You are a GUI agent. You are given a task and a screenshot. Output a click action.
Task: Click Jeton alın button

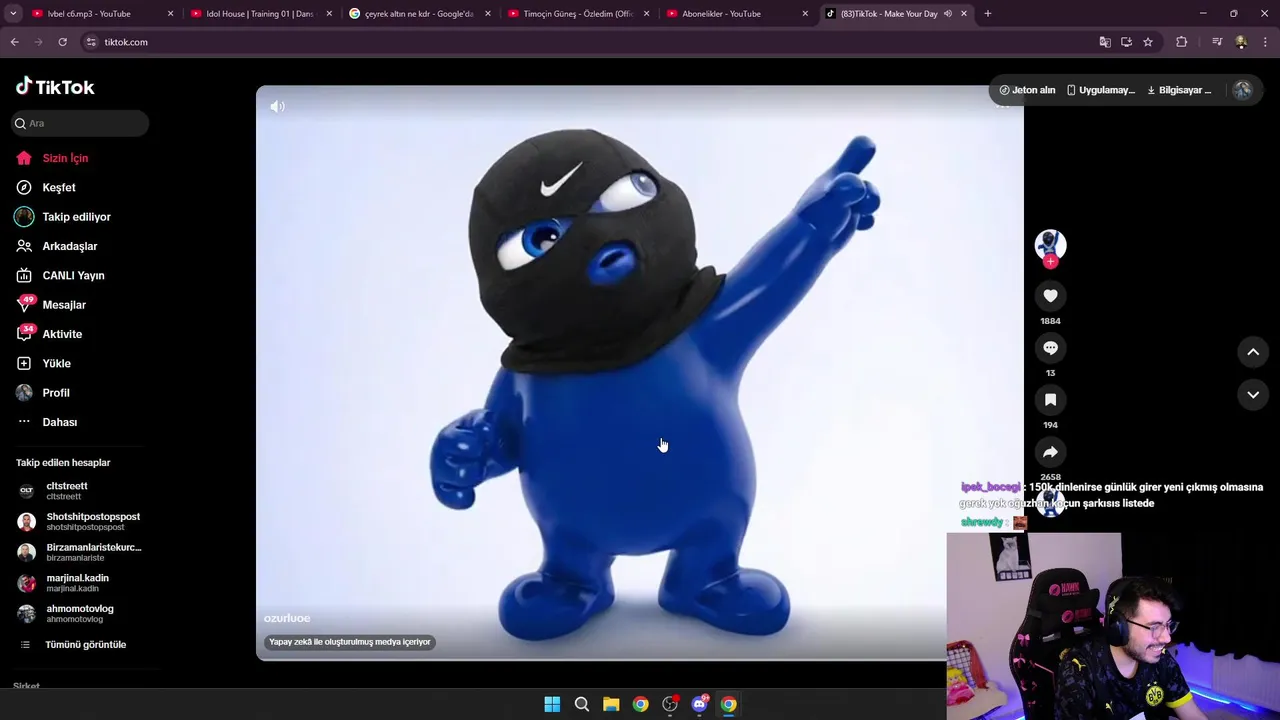coord(1027,90)
